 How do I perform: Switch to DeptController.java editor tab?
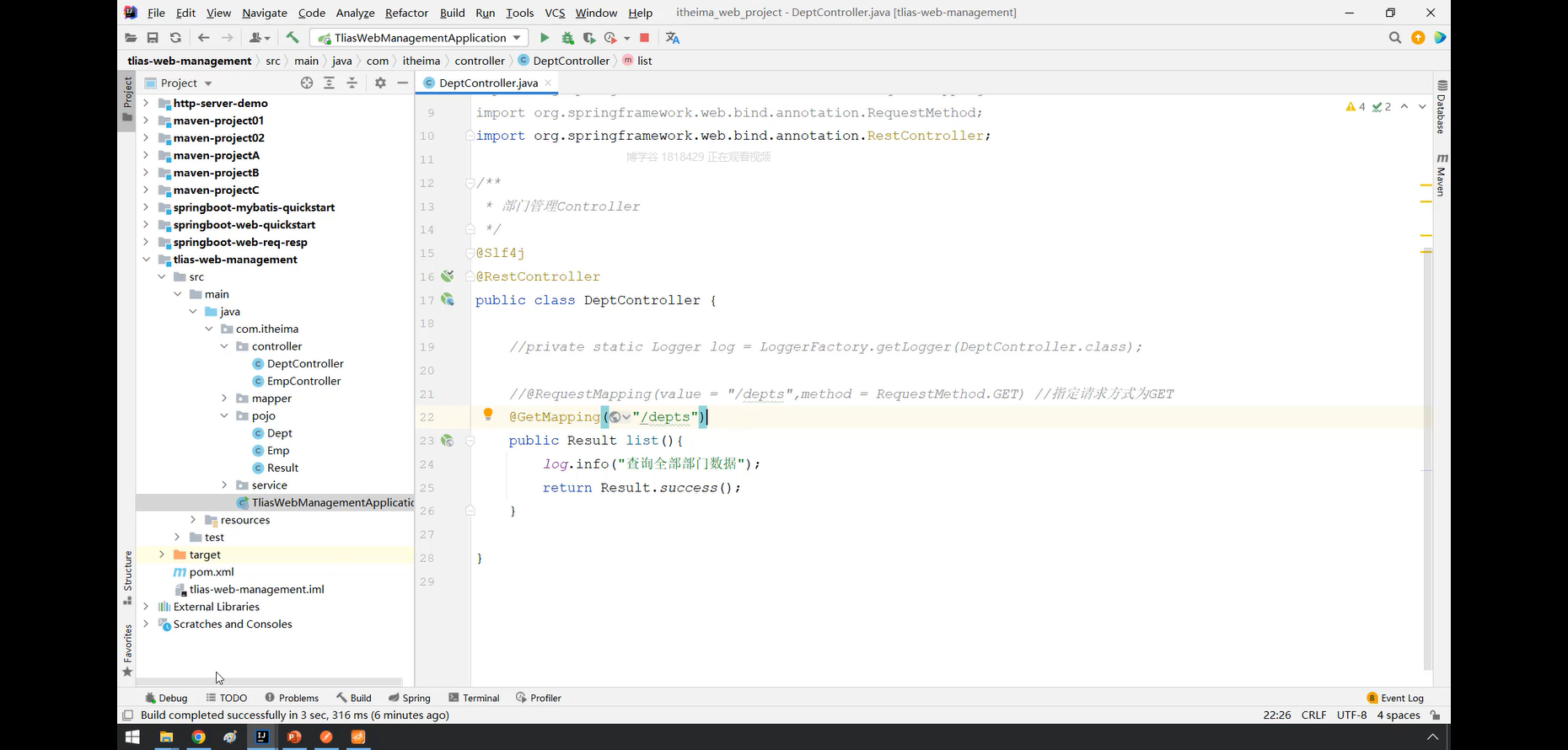pyautogui.click(x=488, y=83)
